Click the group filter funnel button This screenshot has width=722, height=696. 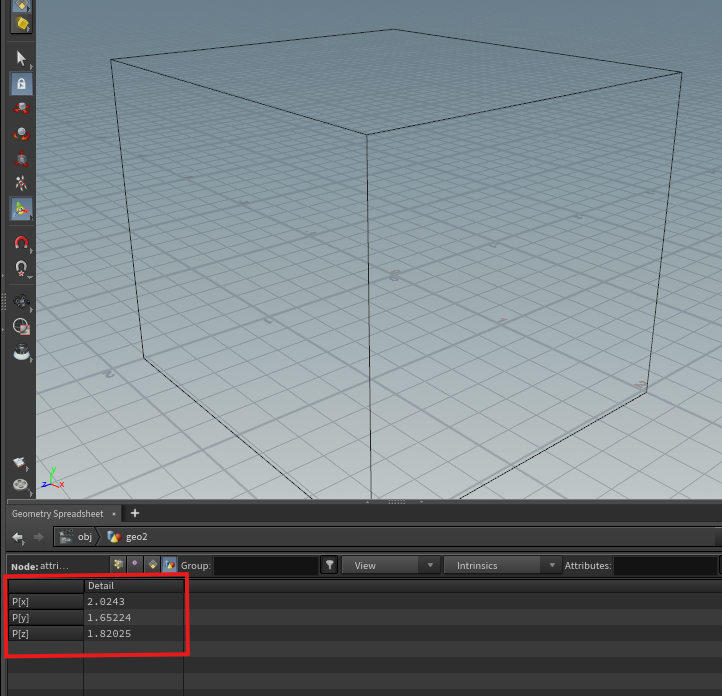tap(330, 565)
